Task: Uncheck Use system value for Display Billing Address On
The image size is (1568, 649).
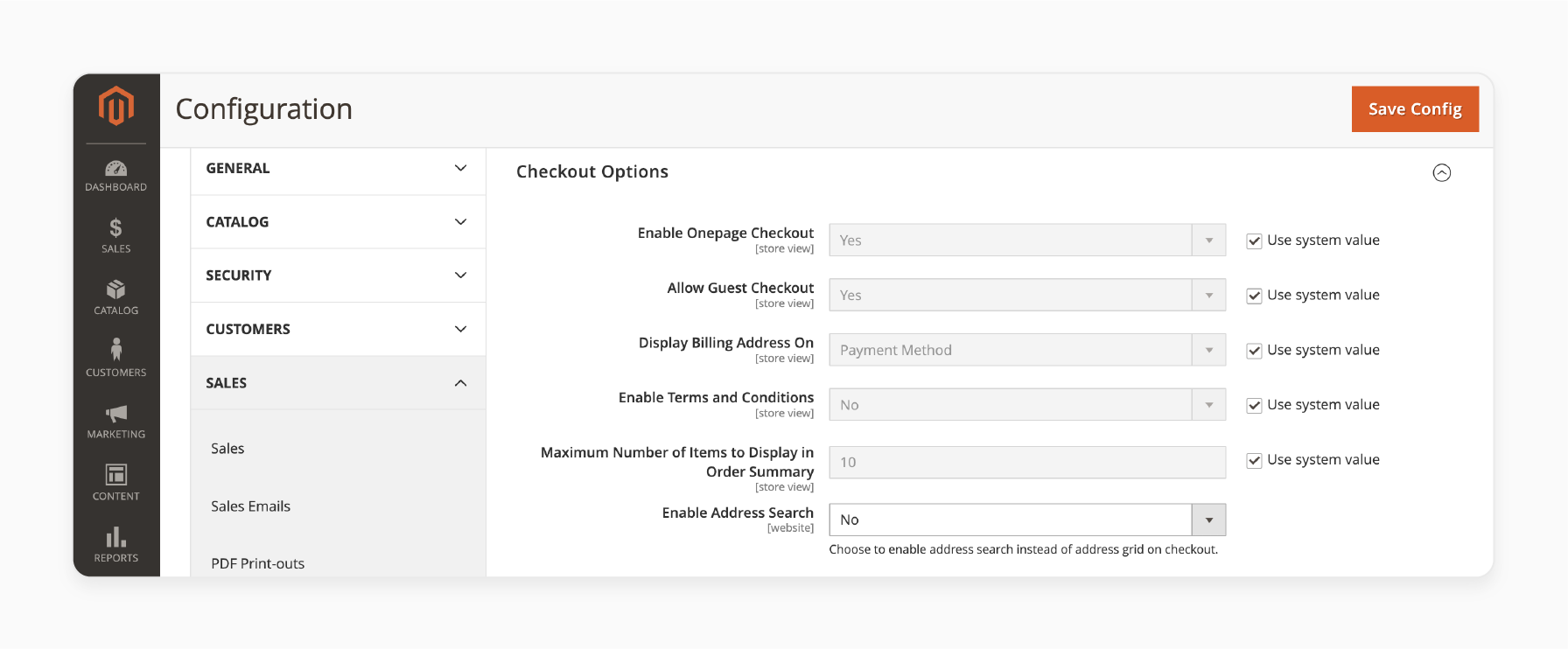Action: (x=1254, y=351)
